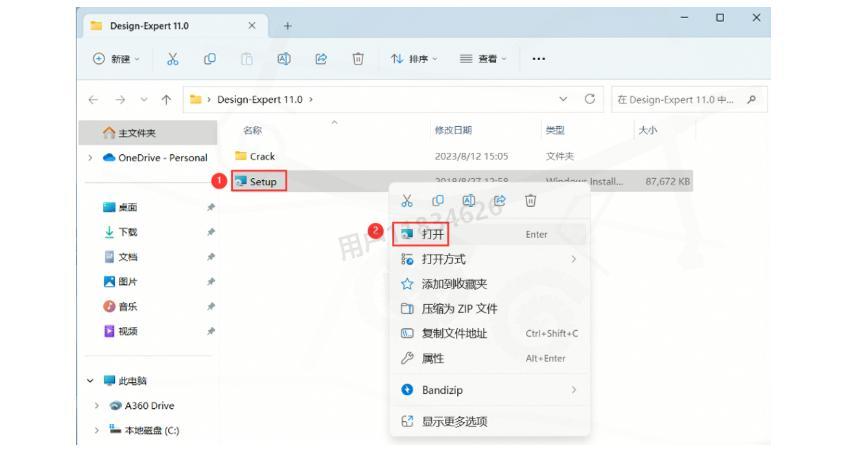Close the Design-Expert 11.0 tab
Viewport: 841px width, 453px height.
[x=252, y=26]
